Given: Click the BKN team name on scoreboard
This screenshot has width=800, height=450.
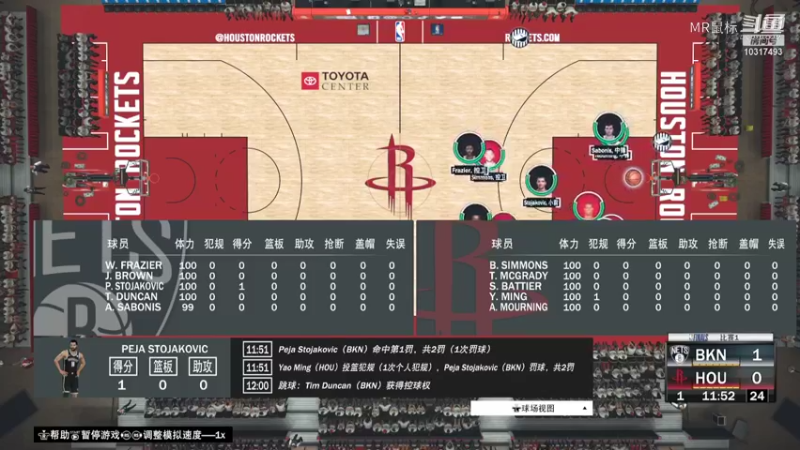Looking at the screenshot, I should pyautogui.click(x=711, y=355).
